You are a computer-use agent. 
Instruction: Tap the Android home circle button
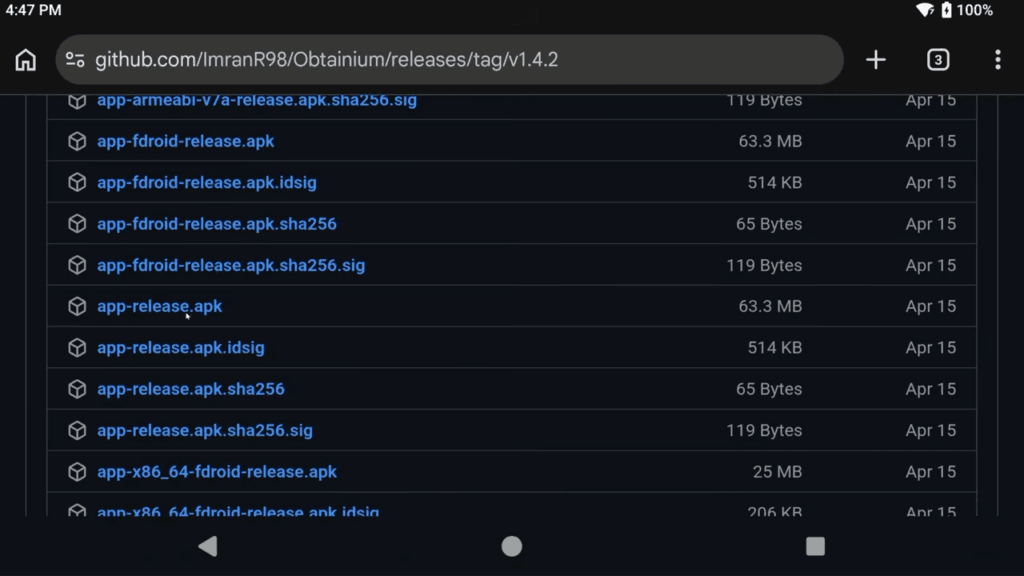point(511,546)
